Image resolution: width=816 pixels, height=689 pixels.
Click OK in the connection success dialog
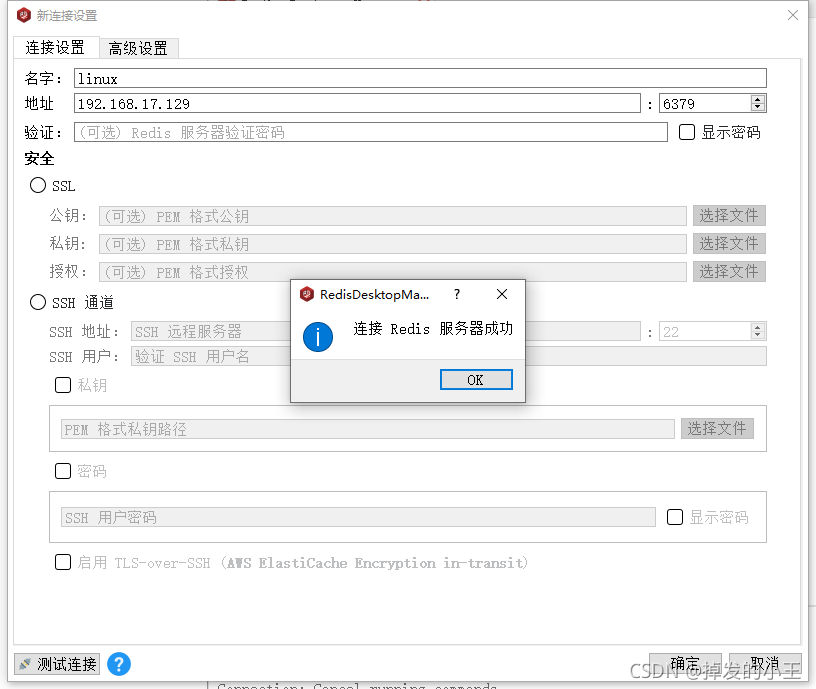click(x=476, y=379)
